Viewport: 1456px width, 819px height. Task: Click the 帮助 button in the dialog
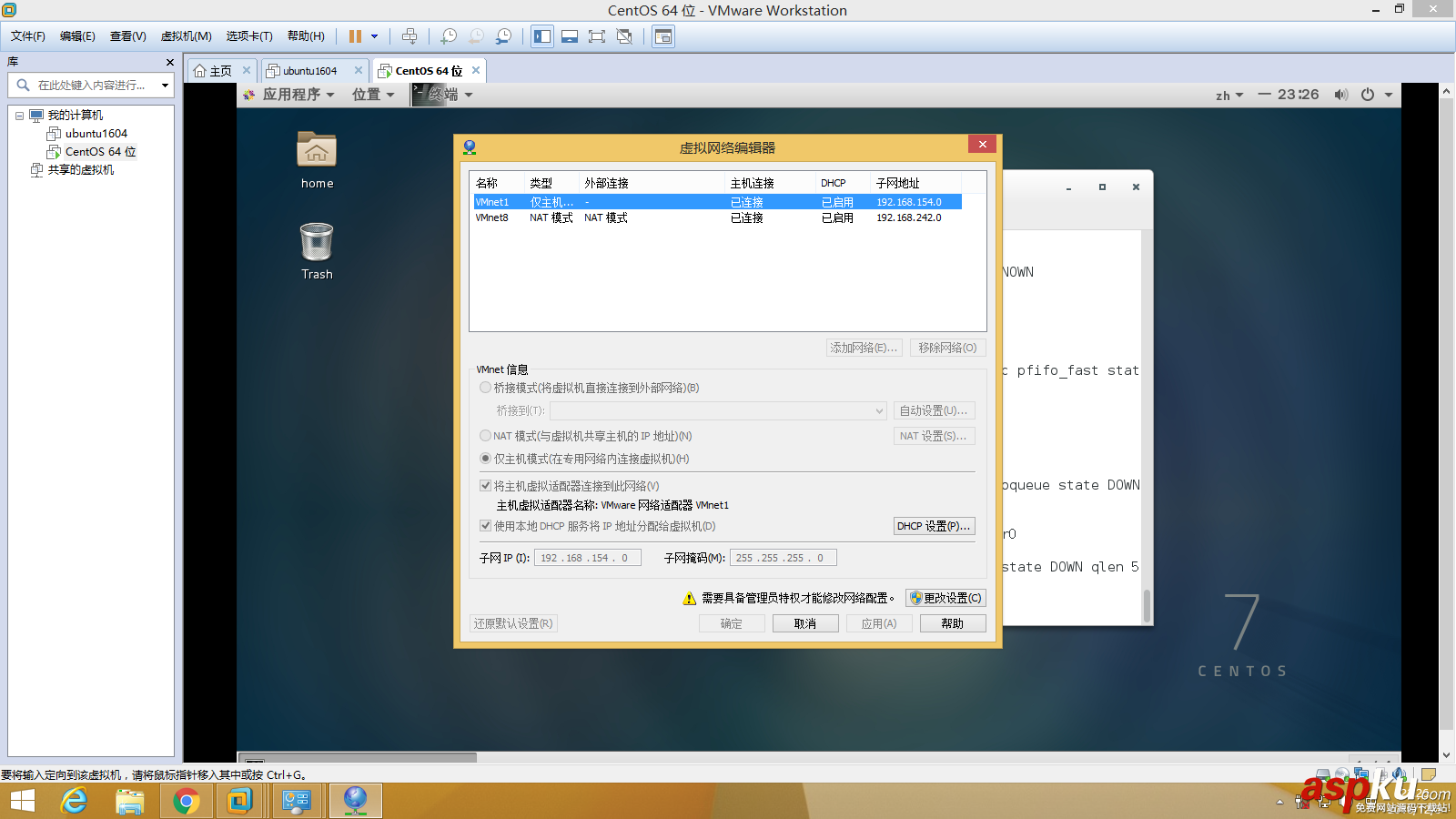(x=953, y=623)
